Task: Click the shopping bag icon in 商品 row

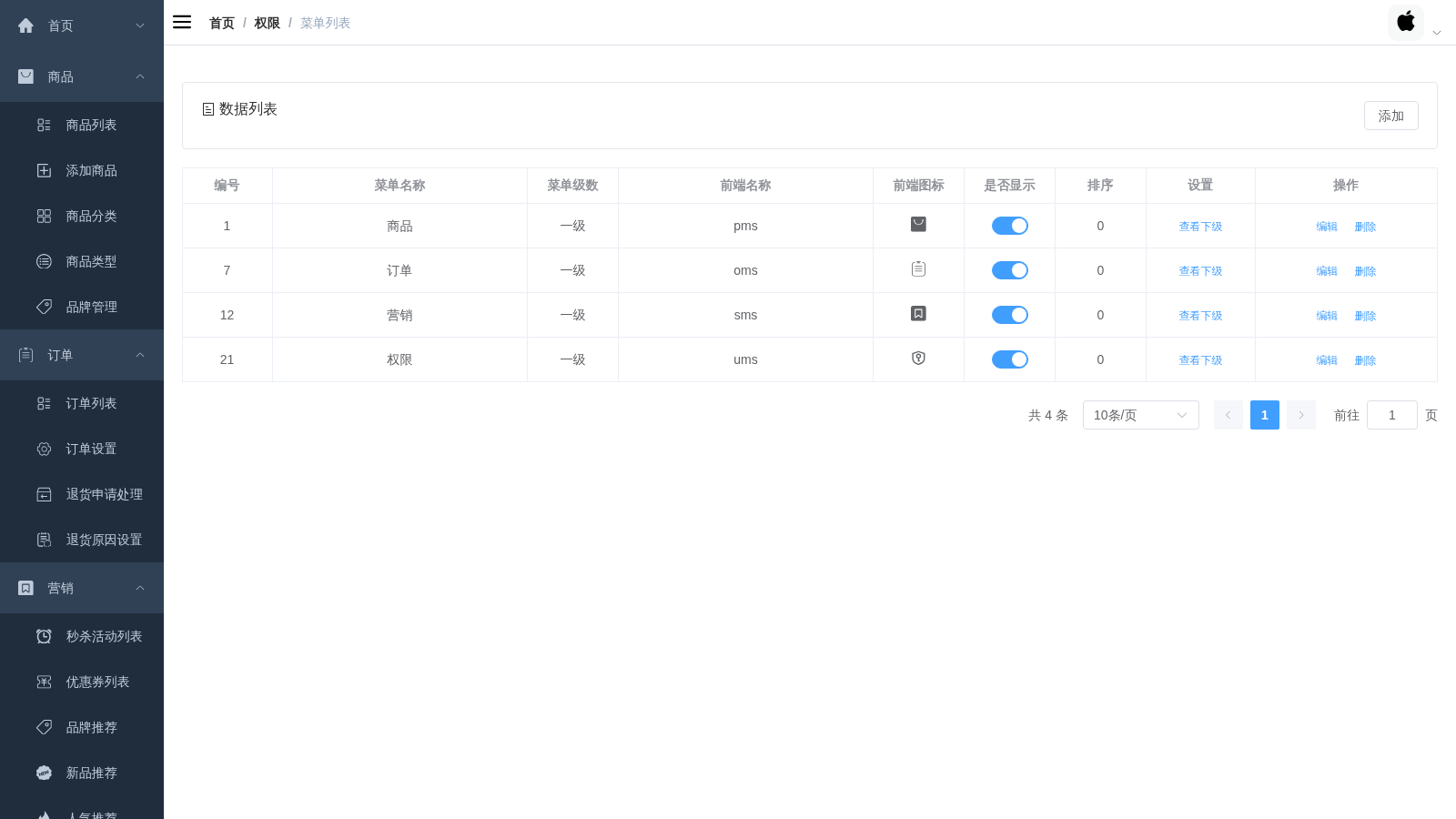Action: tap(918, 224)
